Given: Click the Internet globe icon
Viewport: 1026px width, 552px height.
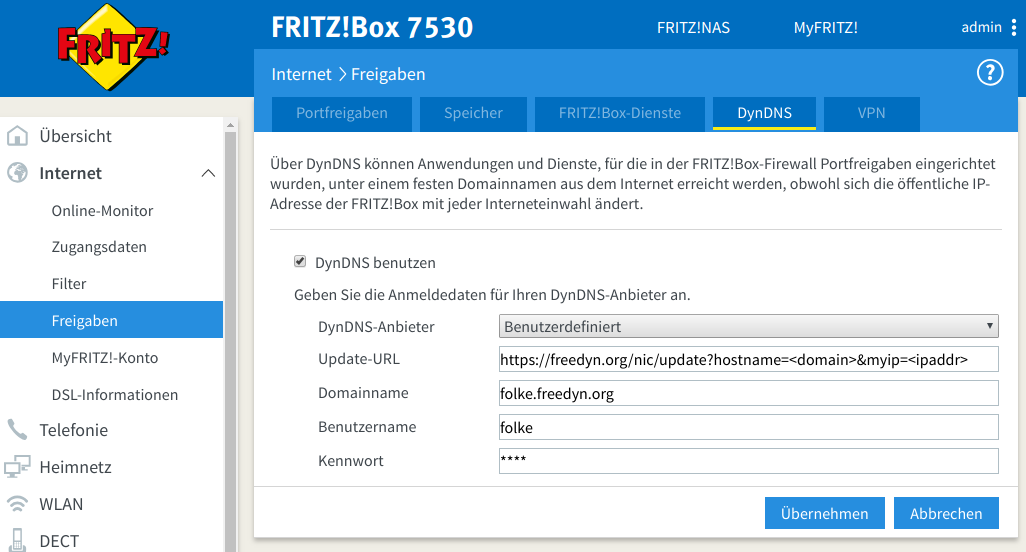Looking at the screenshot, I should pyautogui.click(x=17, y=173).
